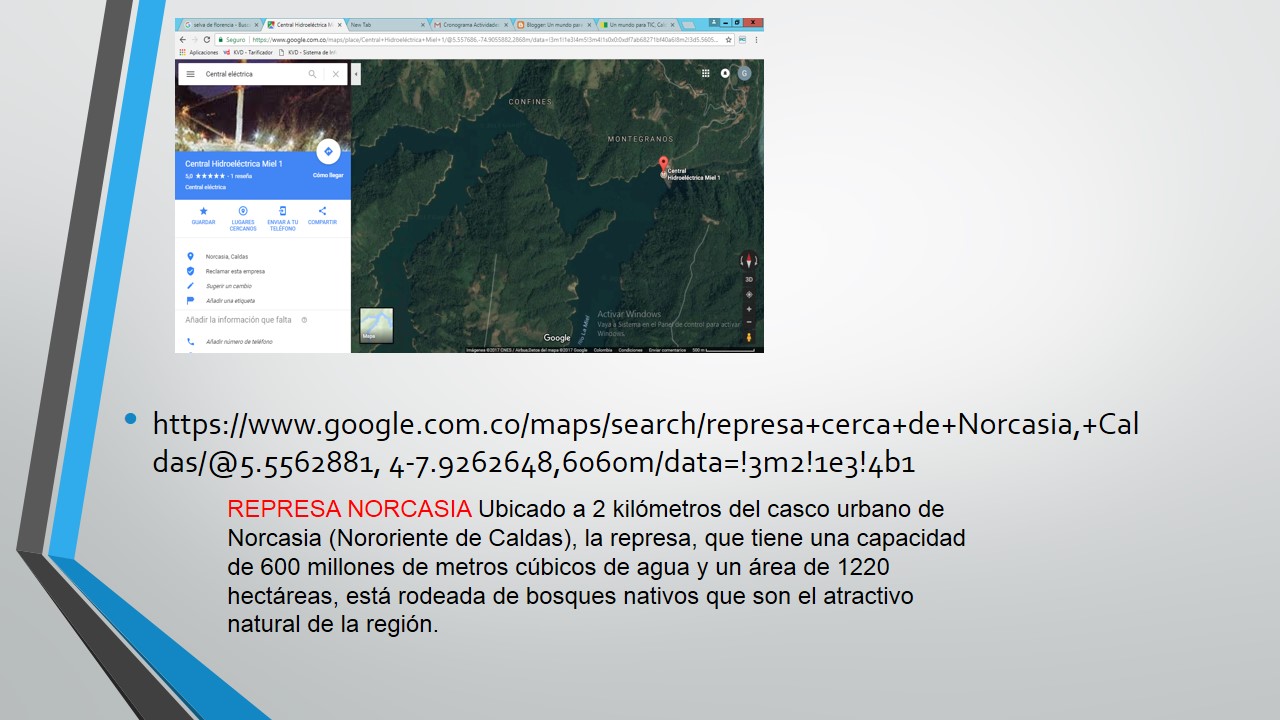The image size is (1280, 720).
Task: Zoom out with the map minus button
Action: 749,322
